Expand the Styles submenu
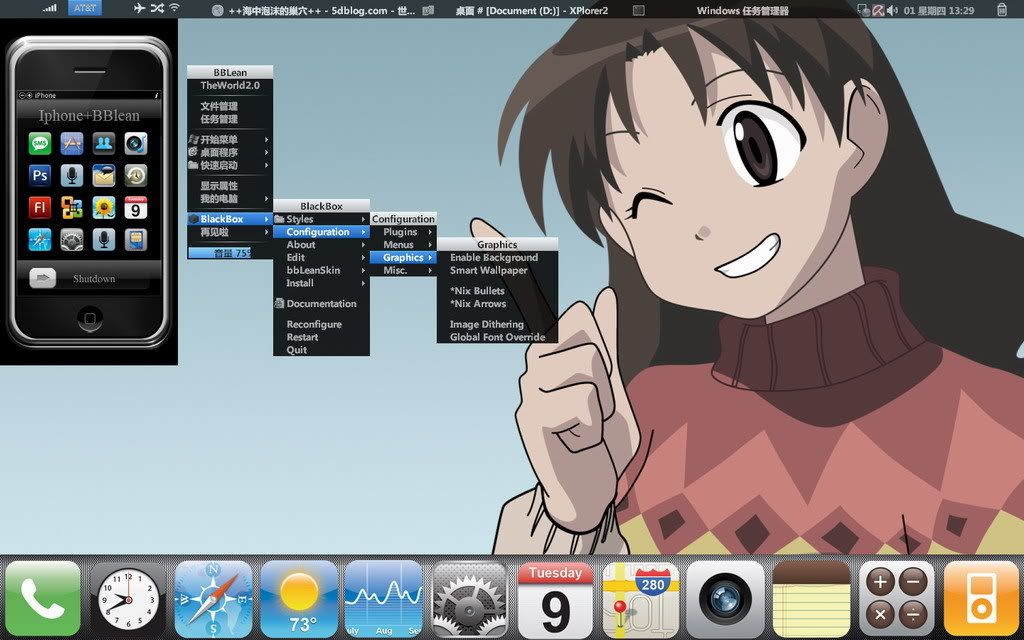 point(321,219)
